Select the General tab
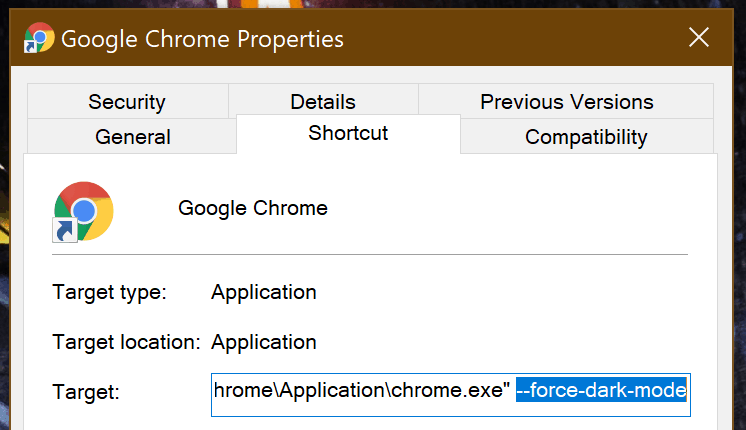The width and height of the screenshot is (746, 430). pyautogui.click(x=133, y=137)
